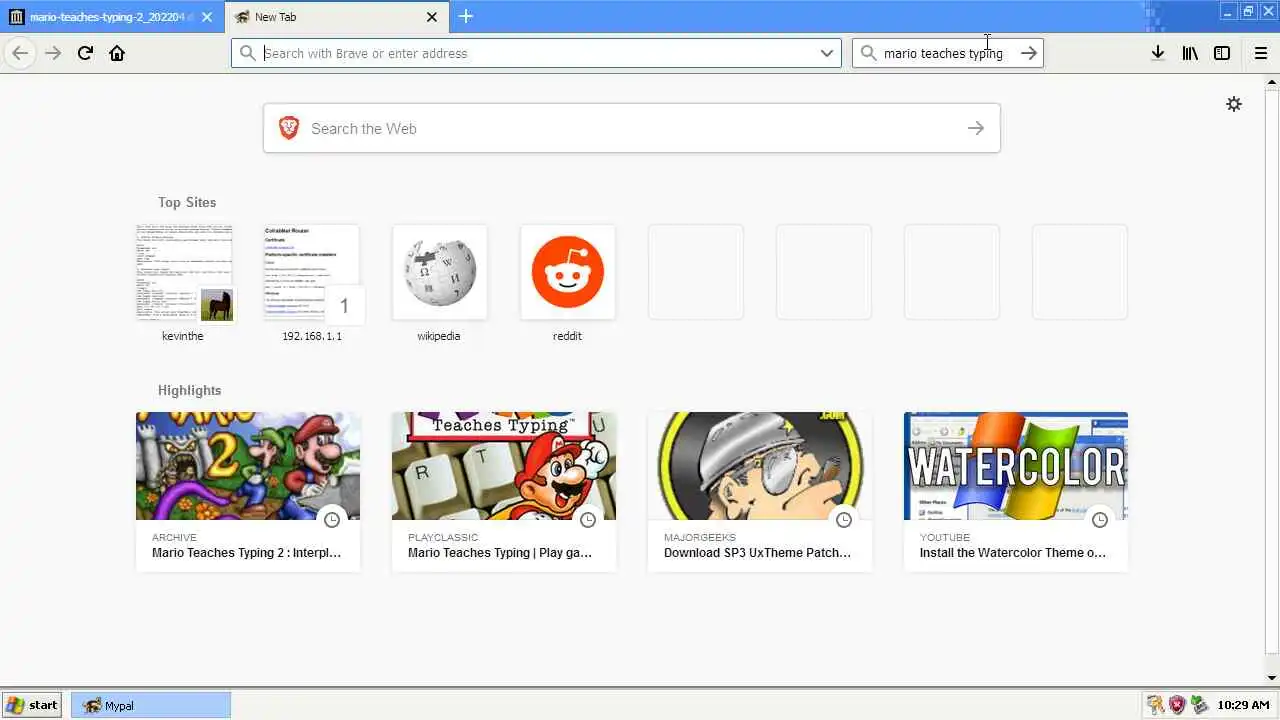The image size is (1280, 720).
Task: Open the Playclassic Mario Teaches Typing card
Action: point(504,492)
